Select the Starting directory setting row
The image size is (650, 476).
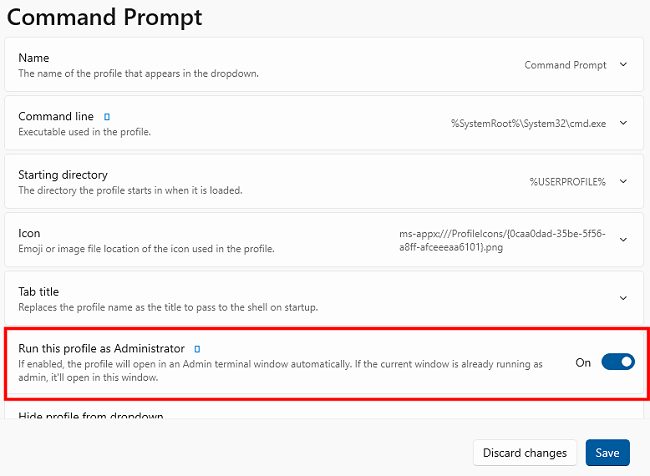click(324, 182)
